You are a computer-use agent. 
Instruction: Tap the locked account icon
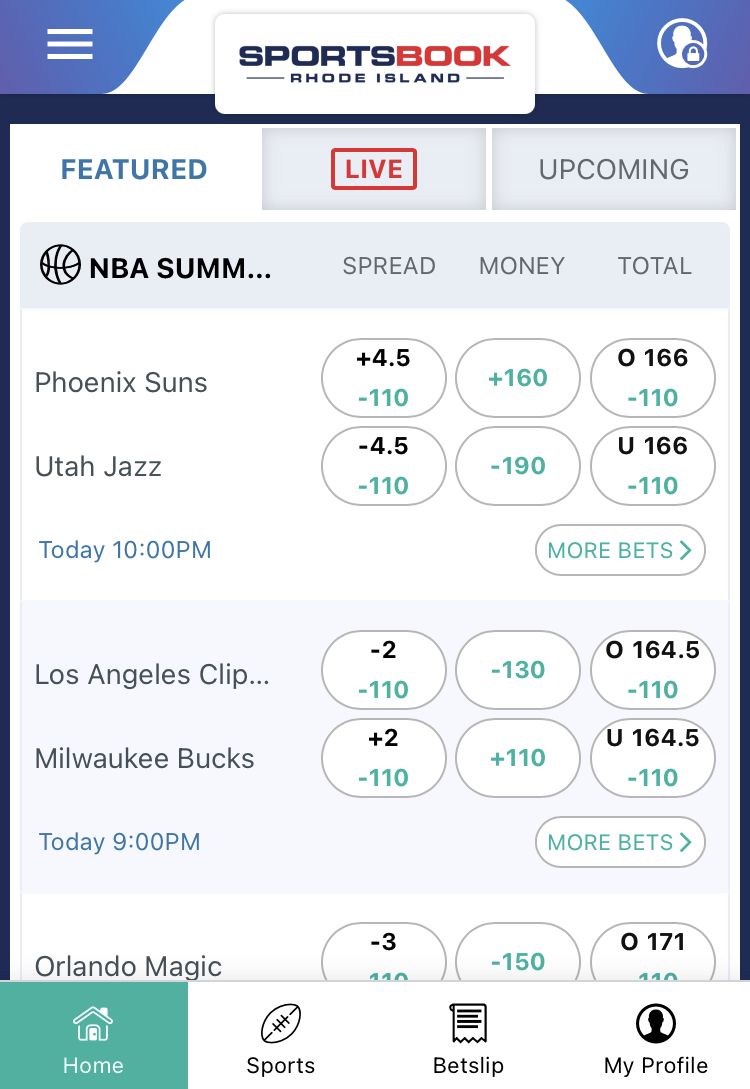click(682, 43)
